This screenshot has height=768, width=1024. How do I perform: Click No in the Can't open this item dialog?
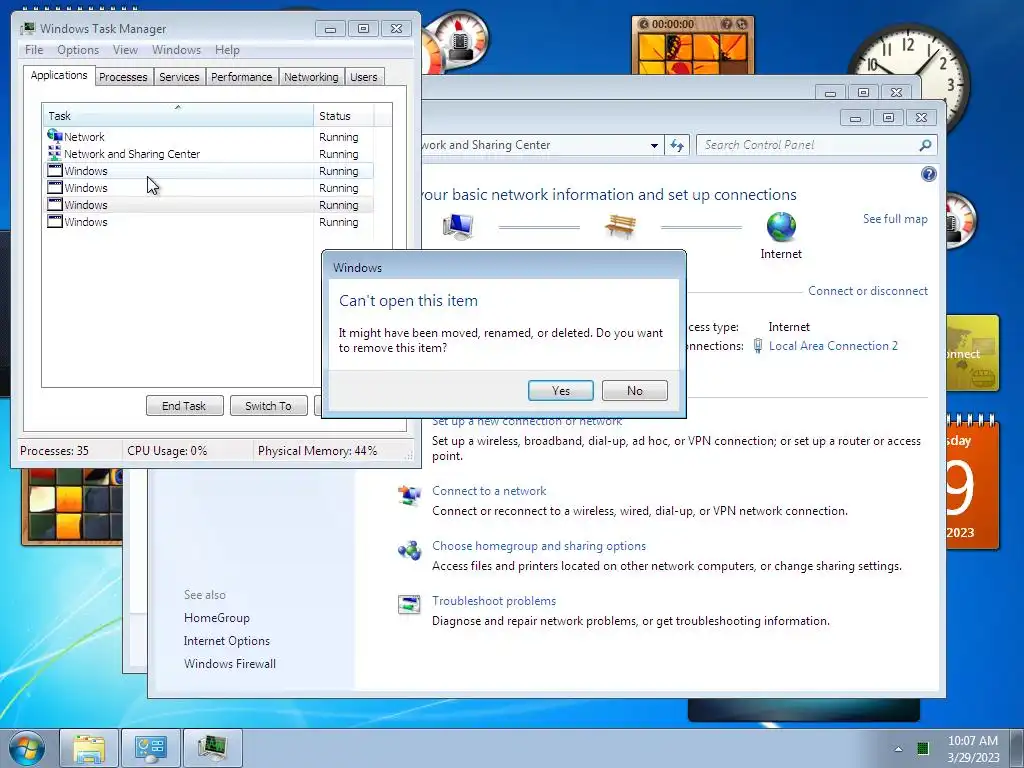point(634,391)
